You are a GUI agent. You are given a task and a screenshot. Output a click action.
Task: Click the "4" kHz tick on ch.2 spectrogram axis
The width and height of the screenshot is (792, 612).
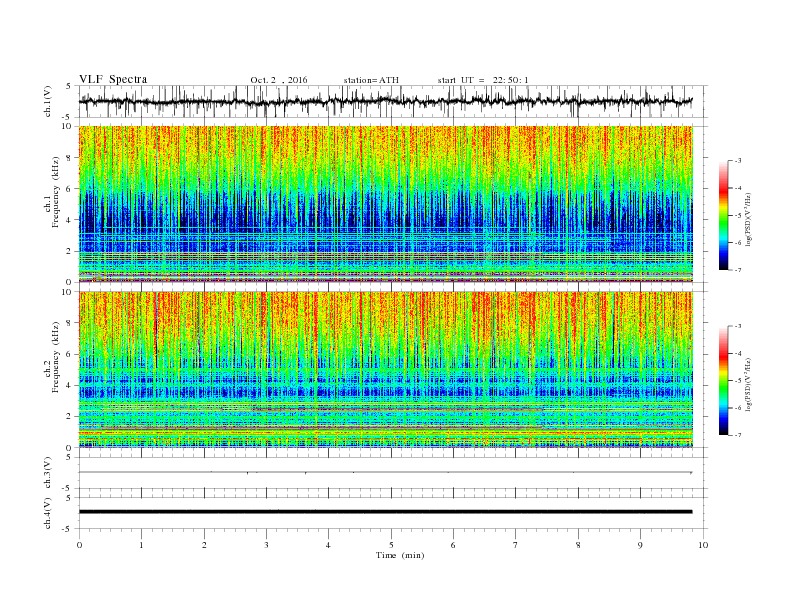click(70, 386)
